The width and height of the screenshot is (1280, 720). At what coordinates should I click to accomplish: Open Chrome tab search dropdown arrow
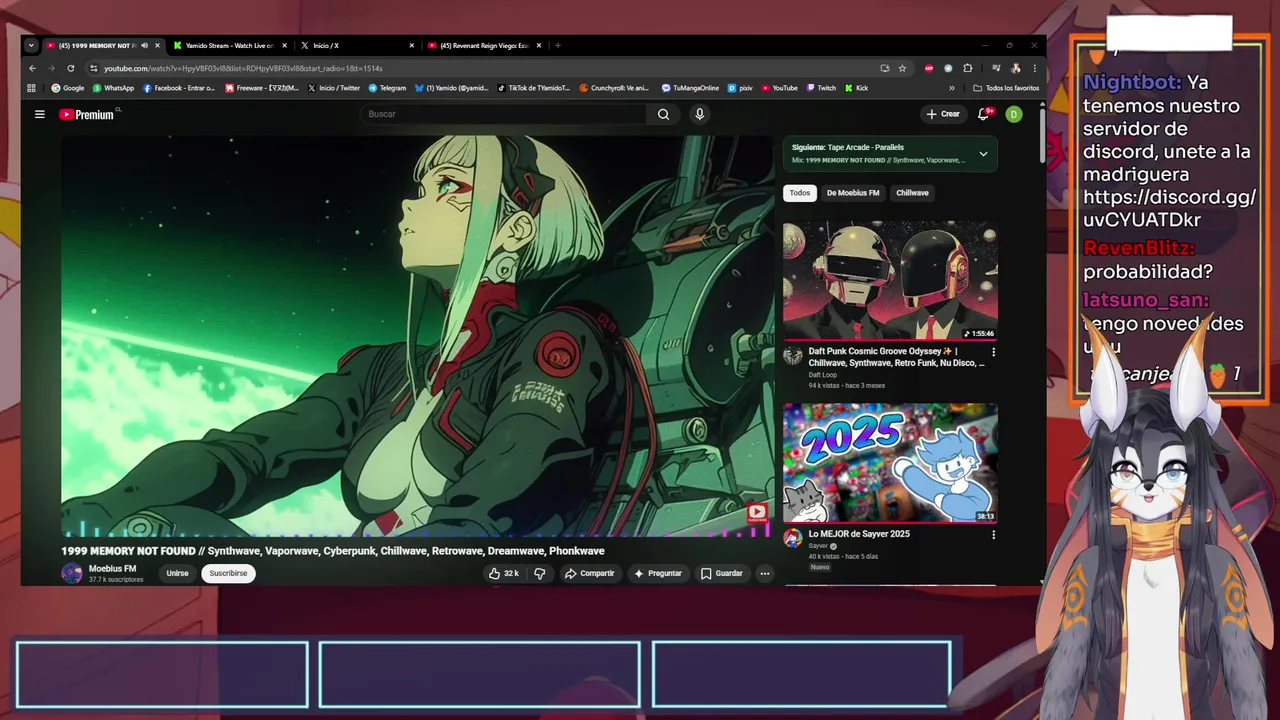[31, 45]
